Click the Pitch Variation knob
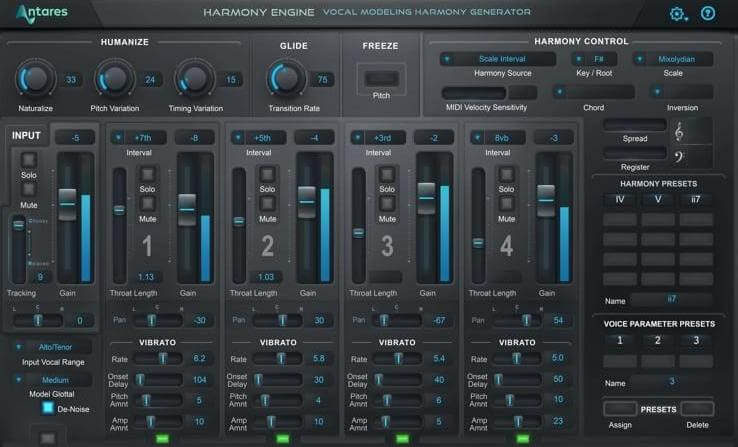The image size is (738, 447). pyautogui.click(x=114, y=78)
